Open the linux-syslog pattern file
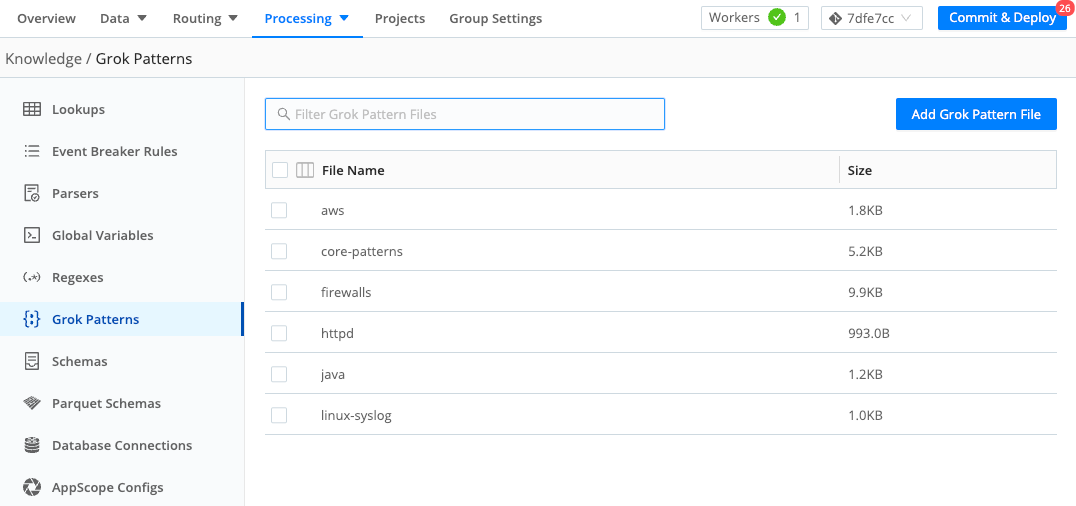The width and height of the screenshot is (1076, 506). coord(356,416)
